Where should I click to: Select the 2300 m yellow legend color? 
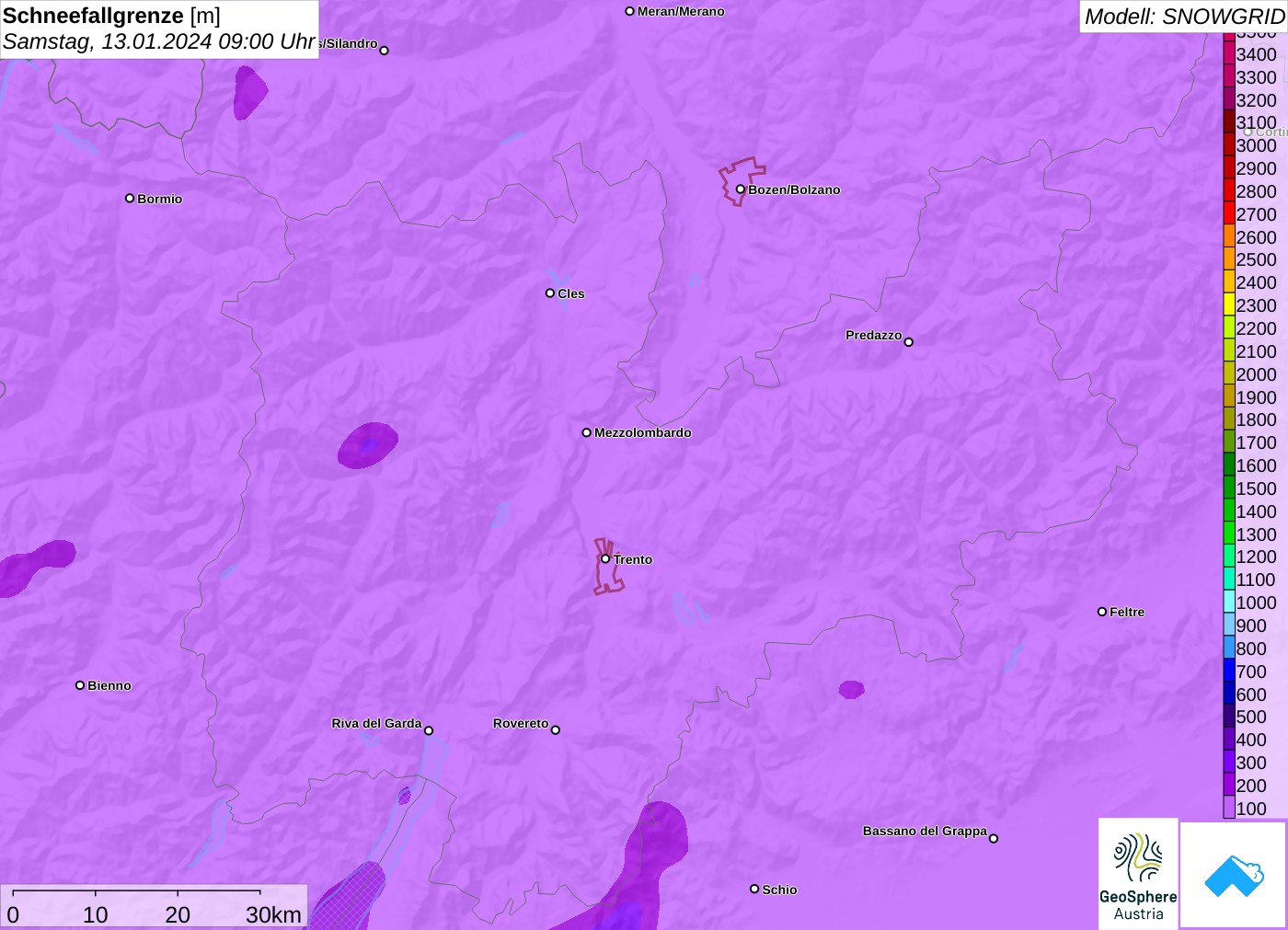pos(1229,305)
